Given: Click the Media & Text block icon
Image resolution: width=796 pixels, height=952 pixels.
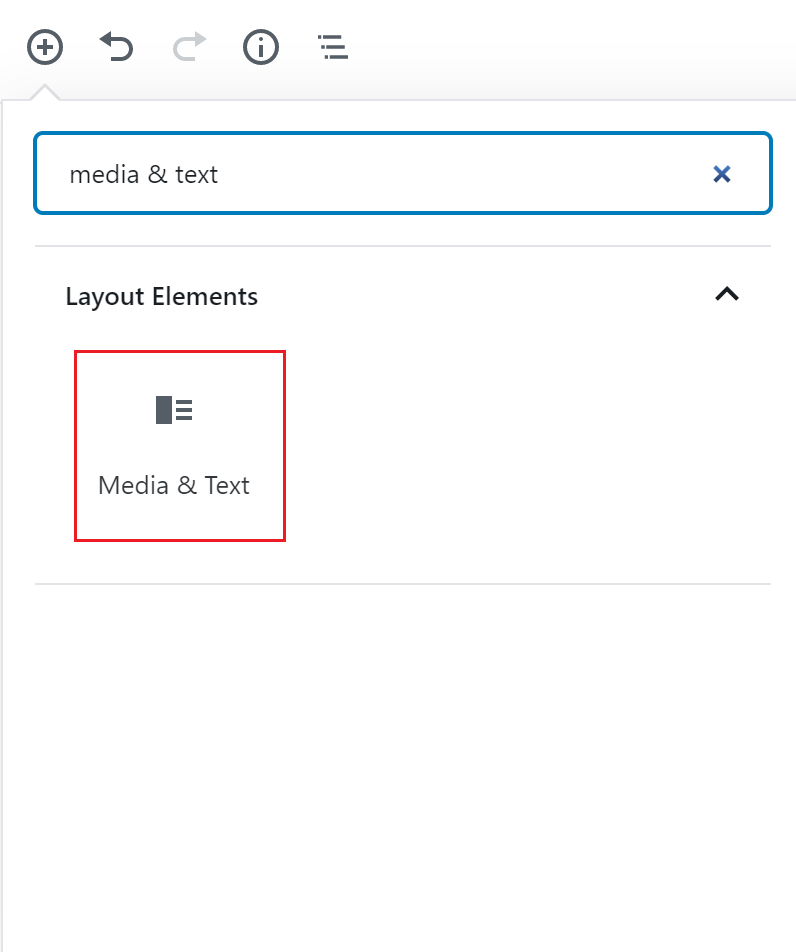Looking at the screenshot, I should point(174,410).
